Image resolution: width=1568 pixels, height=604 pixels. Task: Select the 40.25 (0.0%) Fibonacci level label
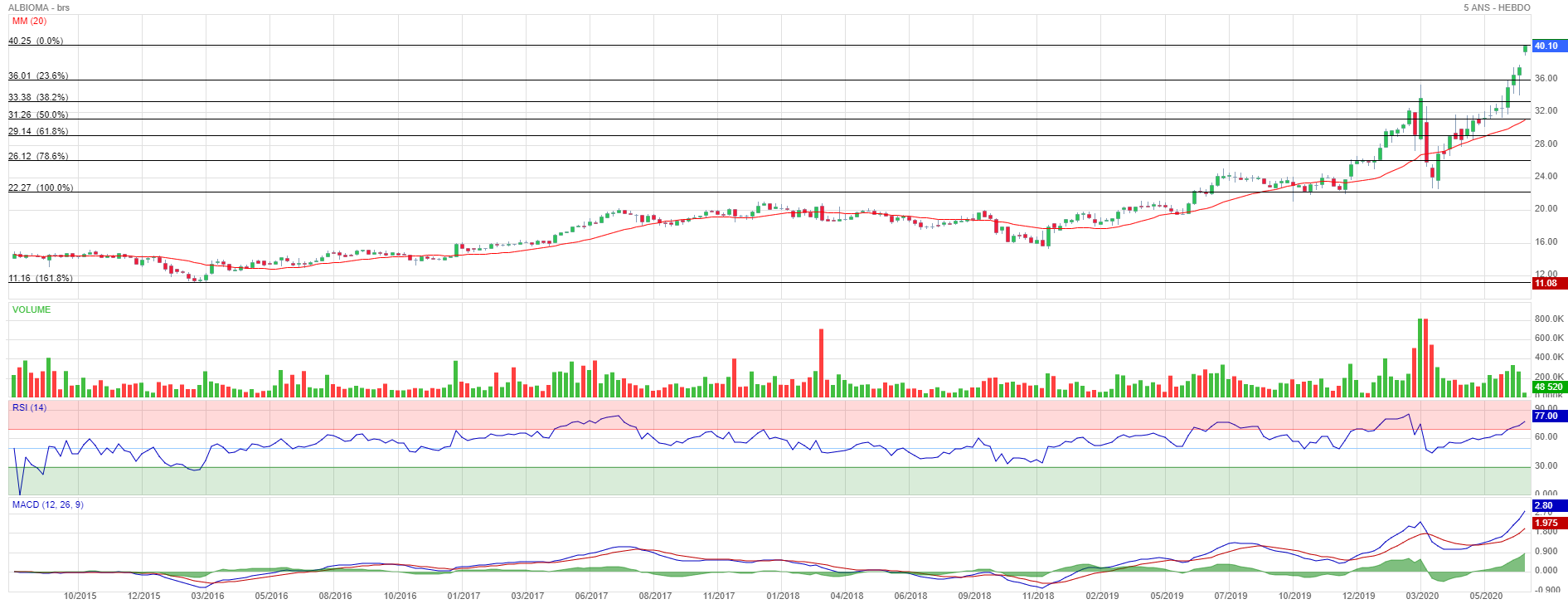(x=36, y=41)
